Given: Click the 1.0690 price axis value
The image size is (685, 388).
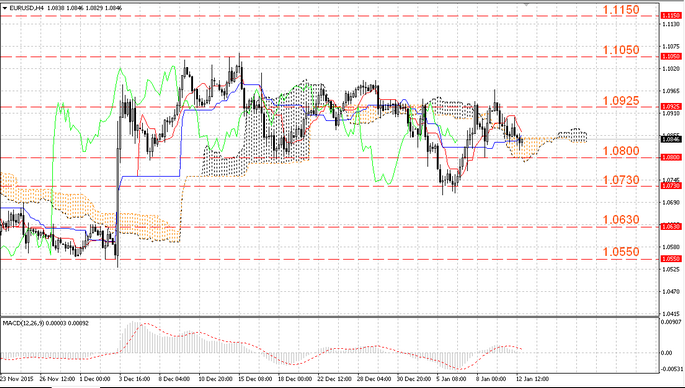Looking at the screenshot, I should pyautogui.click(x=671, y=202).
